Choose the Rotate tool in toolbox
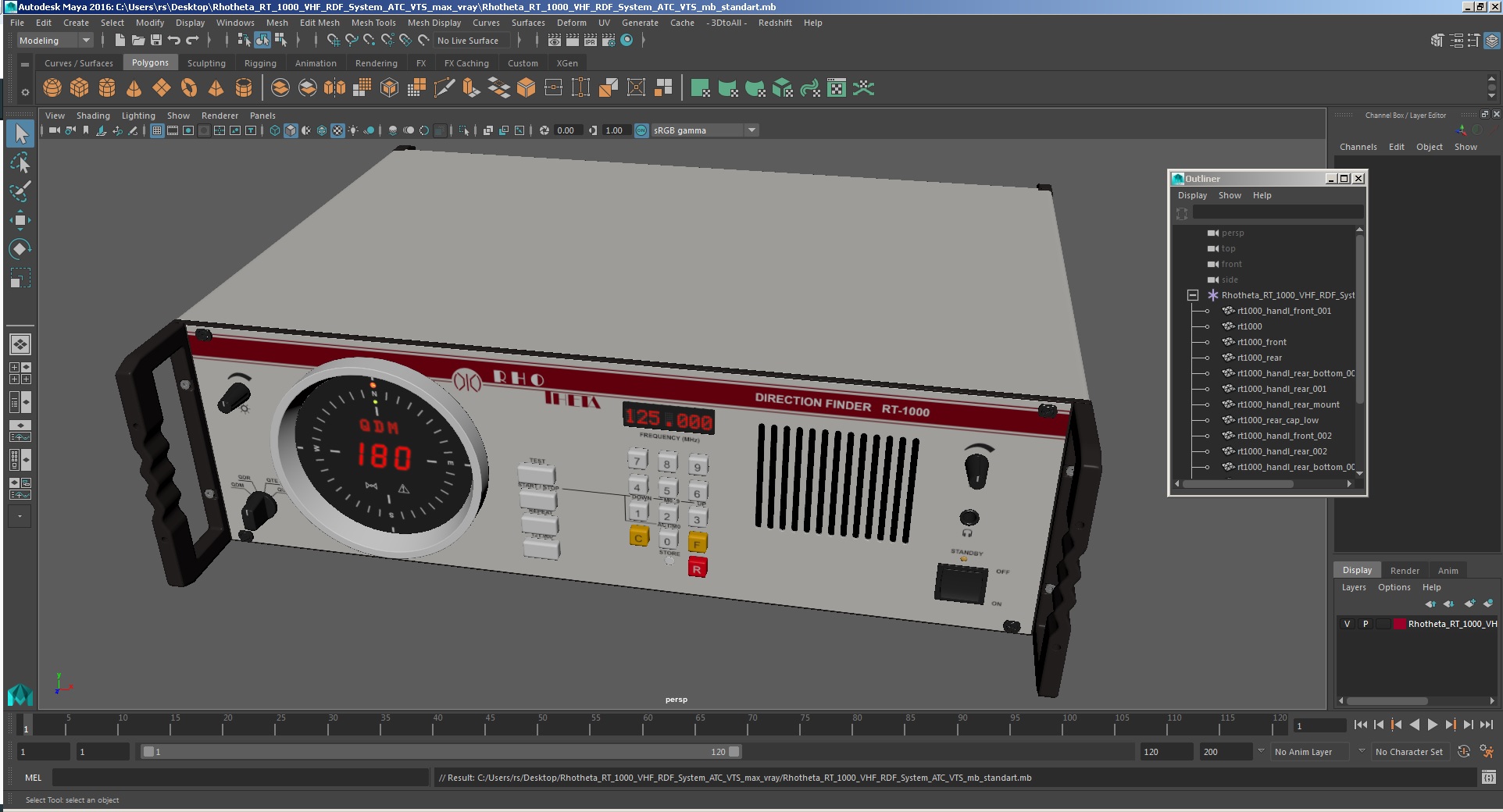Viewport: 1503px width, 812px height. pos(20,249)
